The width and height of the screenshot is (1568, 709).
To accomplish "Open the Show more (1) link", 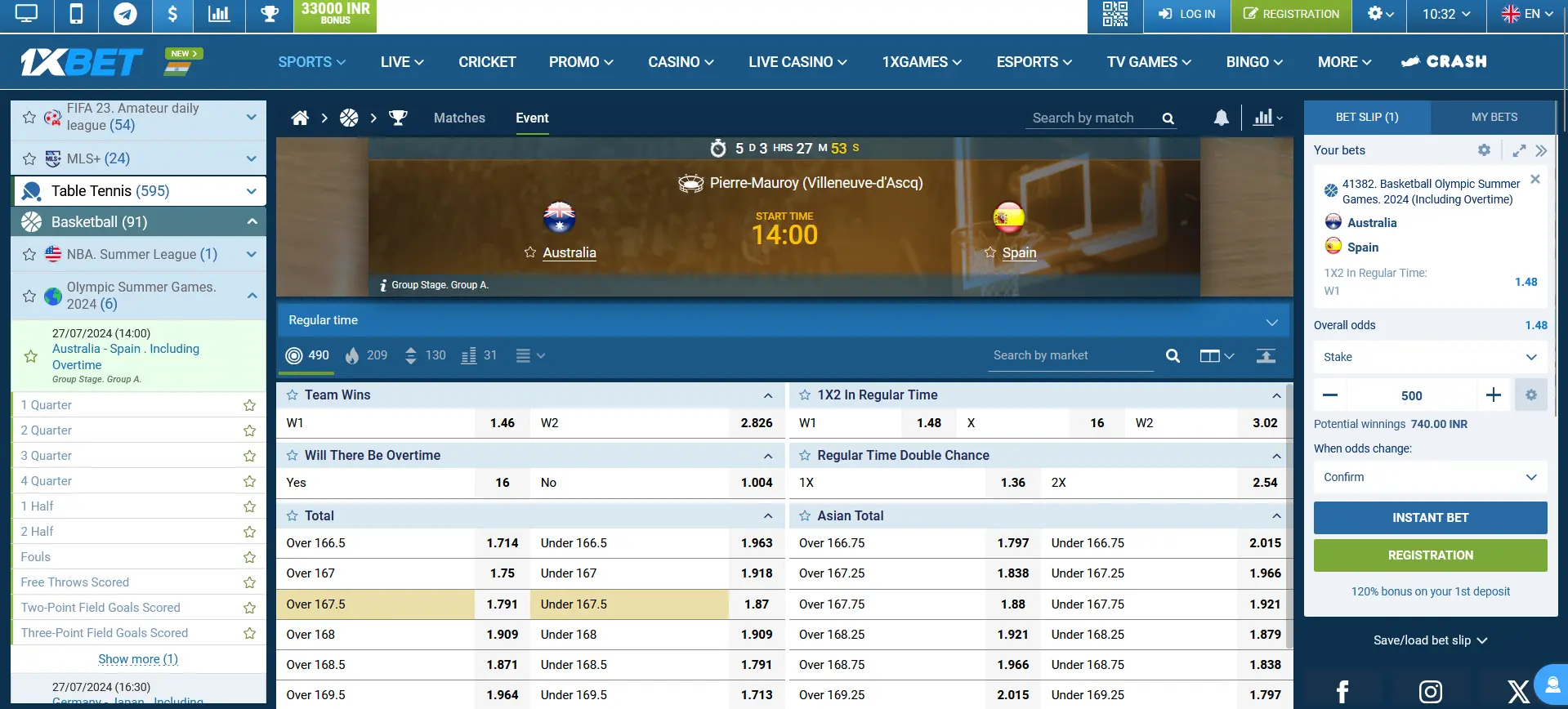I will [138, 659].
